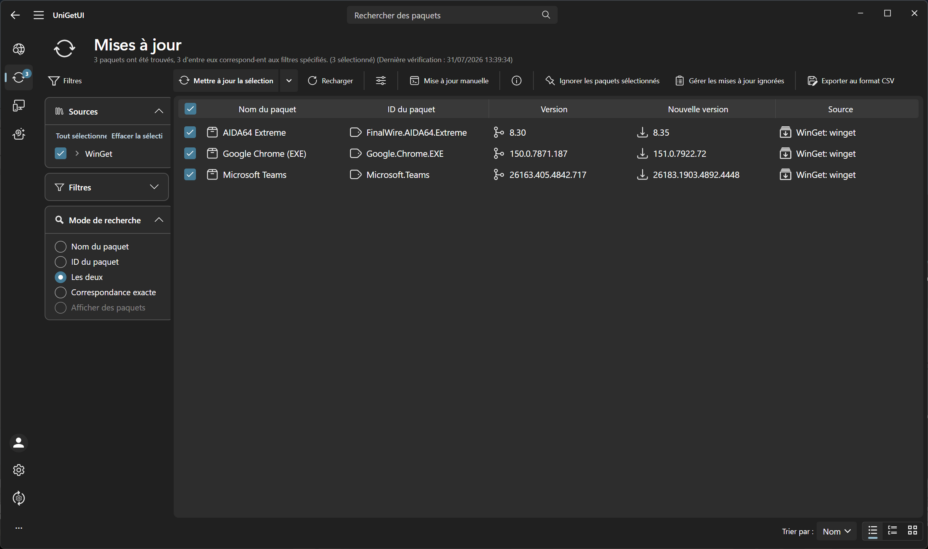
Task: Open the hamburger navigation menu
Action: (x=38, y=15)
